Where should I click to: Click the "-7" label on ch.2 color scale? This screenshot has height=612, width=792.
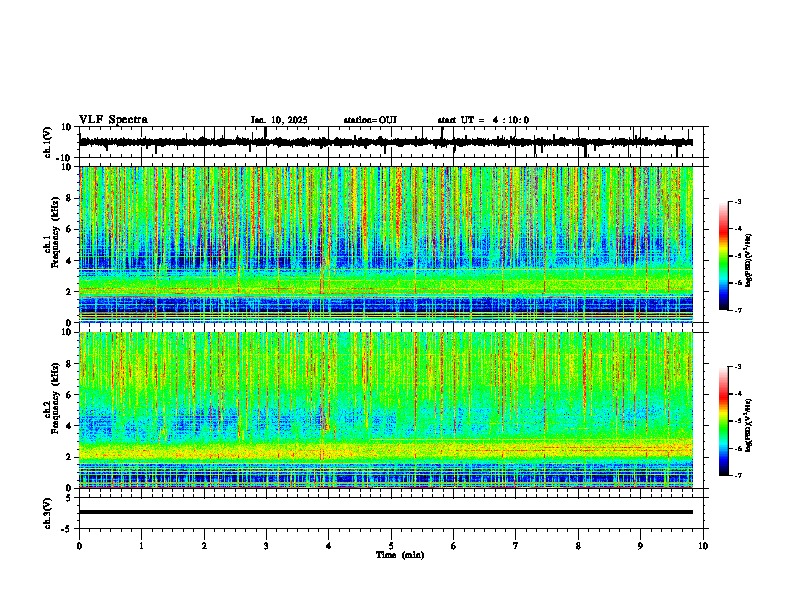tap(737, 475)
